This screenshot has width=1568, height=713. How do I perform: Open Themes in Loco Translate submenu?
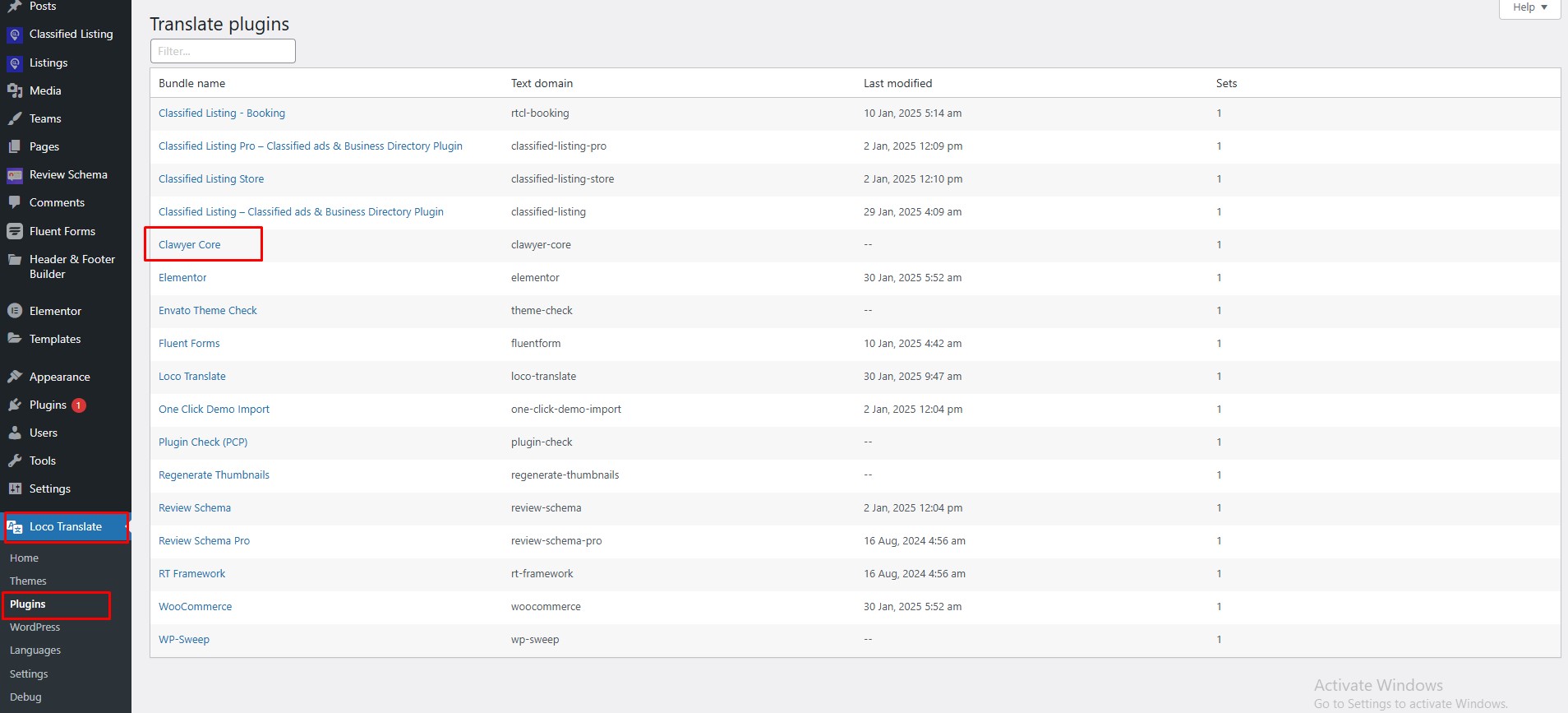pos(28,581)
